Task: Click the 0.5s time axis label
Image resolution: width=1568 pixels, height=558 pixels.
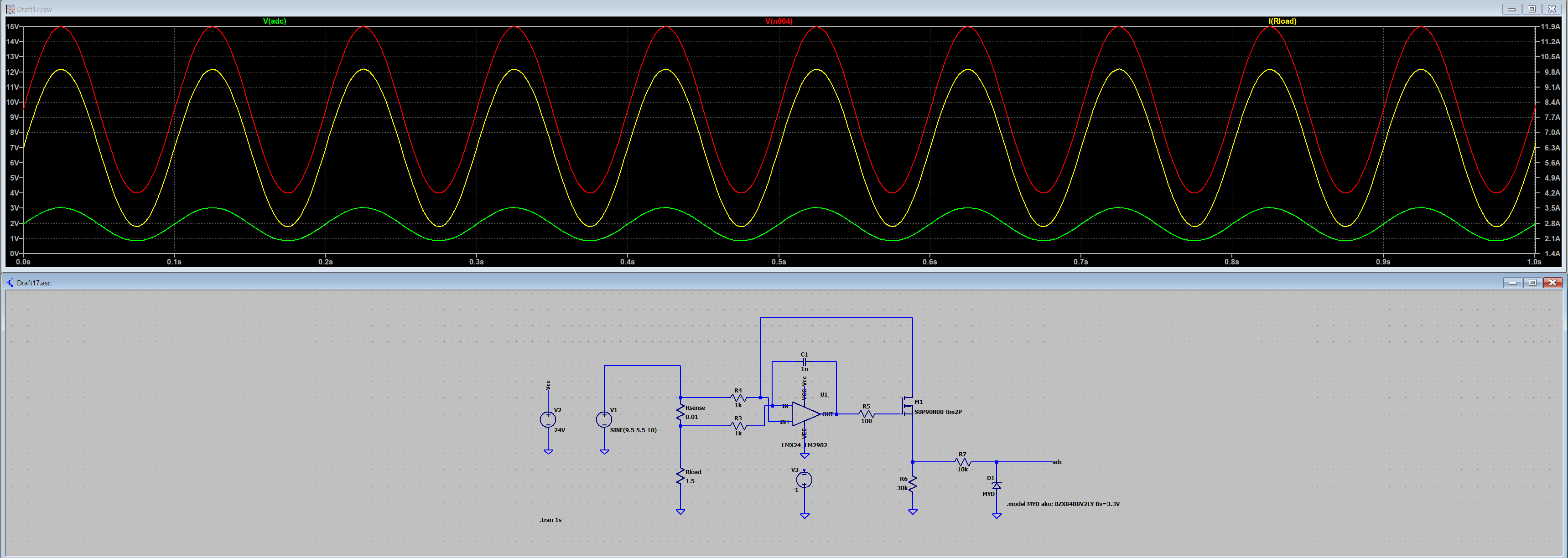Action: [x=779, y=262]
